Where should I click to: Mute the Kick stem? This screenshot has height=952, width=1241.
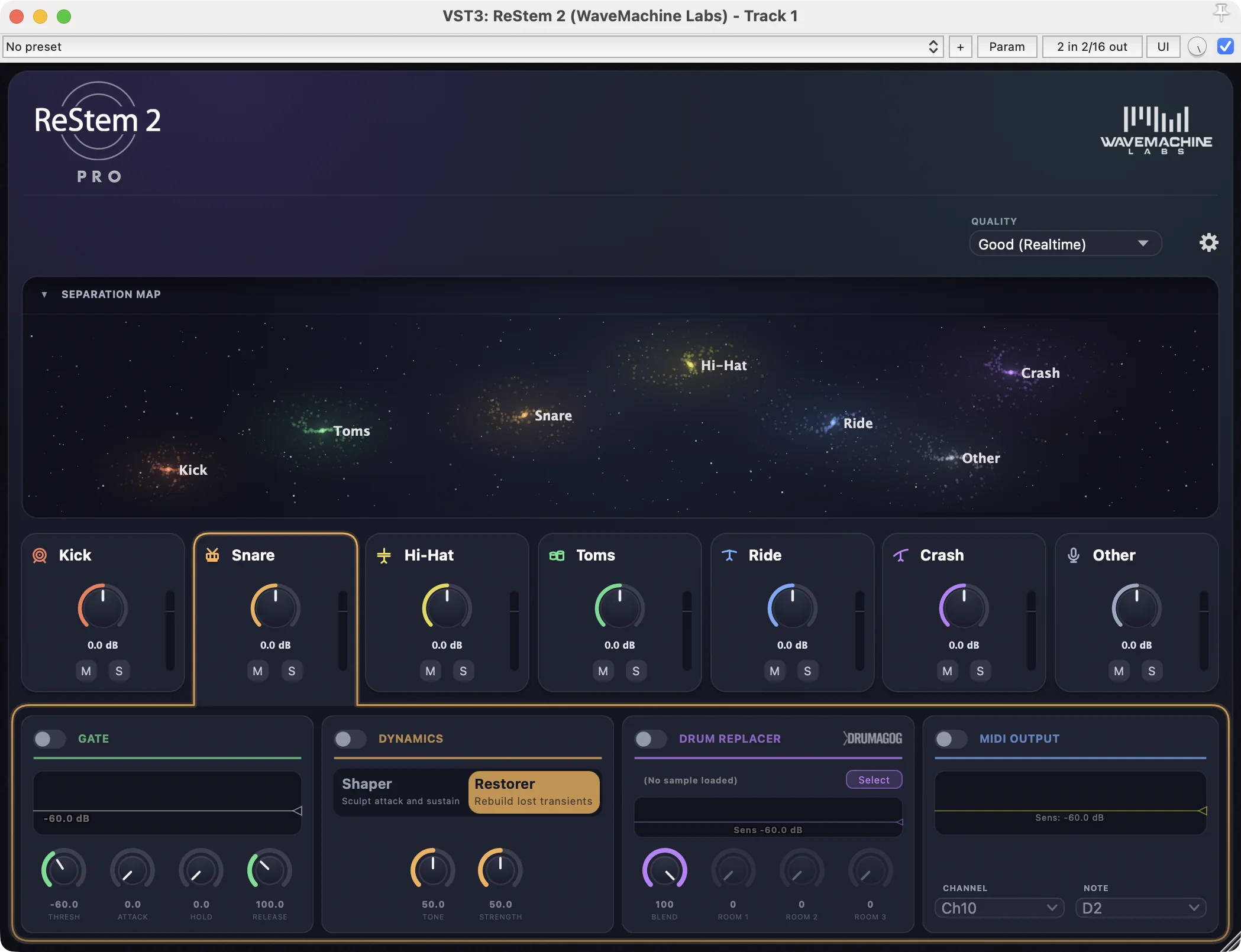(86, 671)
